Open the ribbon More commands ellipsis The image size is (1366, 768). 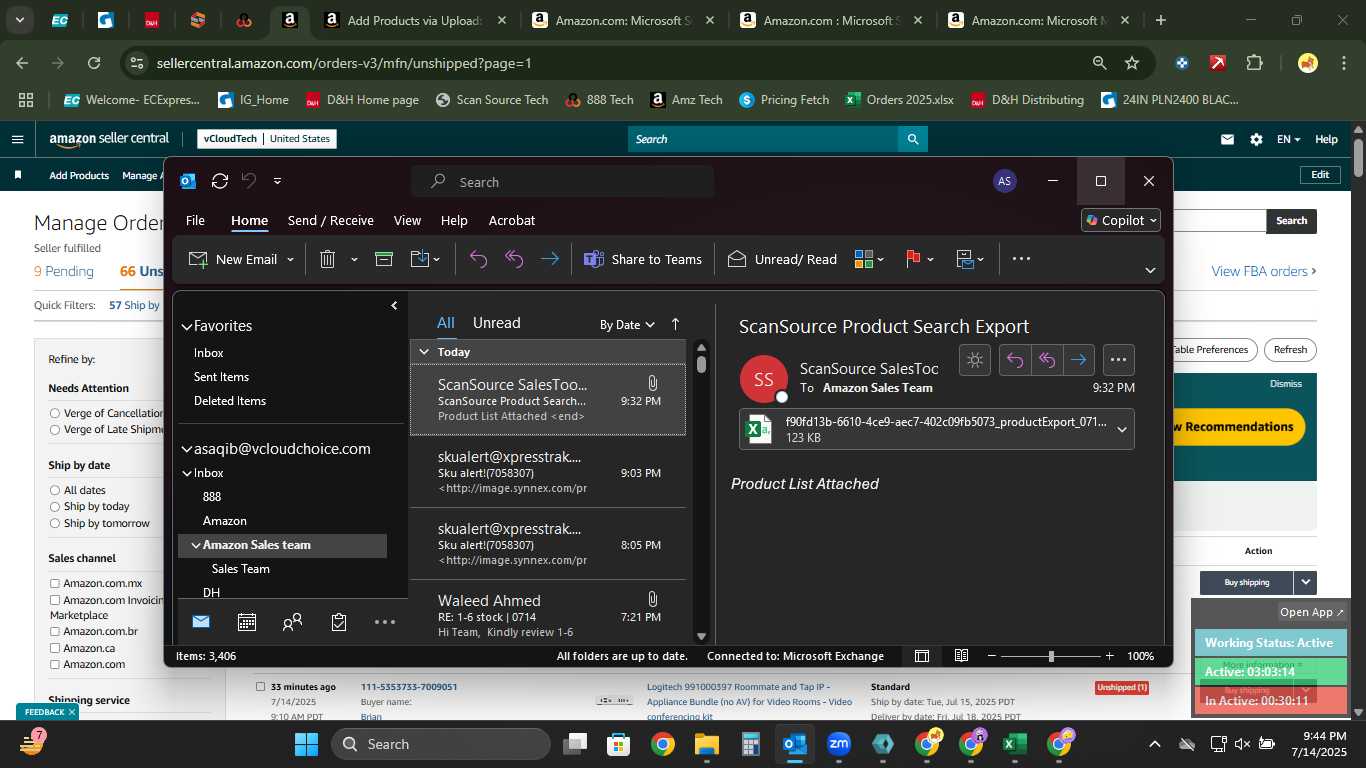(1021, 259)
